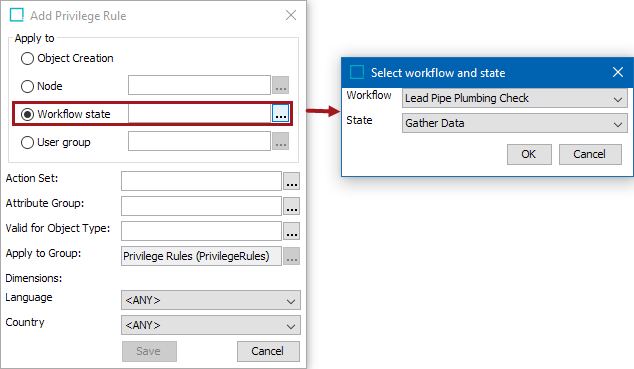Click the Node ellipsis browse button
The width and height of the screenshot is (634, 369).
(281, 85)
